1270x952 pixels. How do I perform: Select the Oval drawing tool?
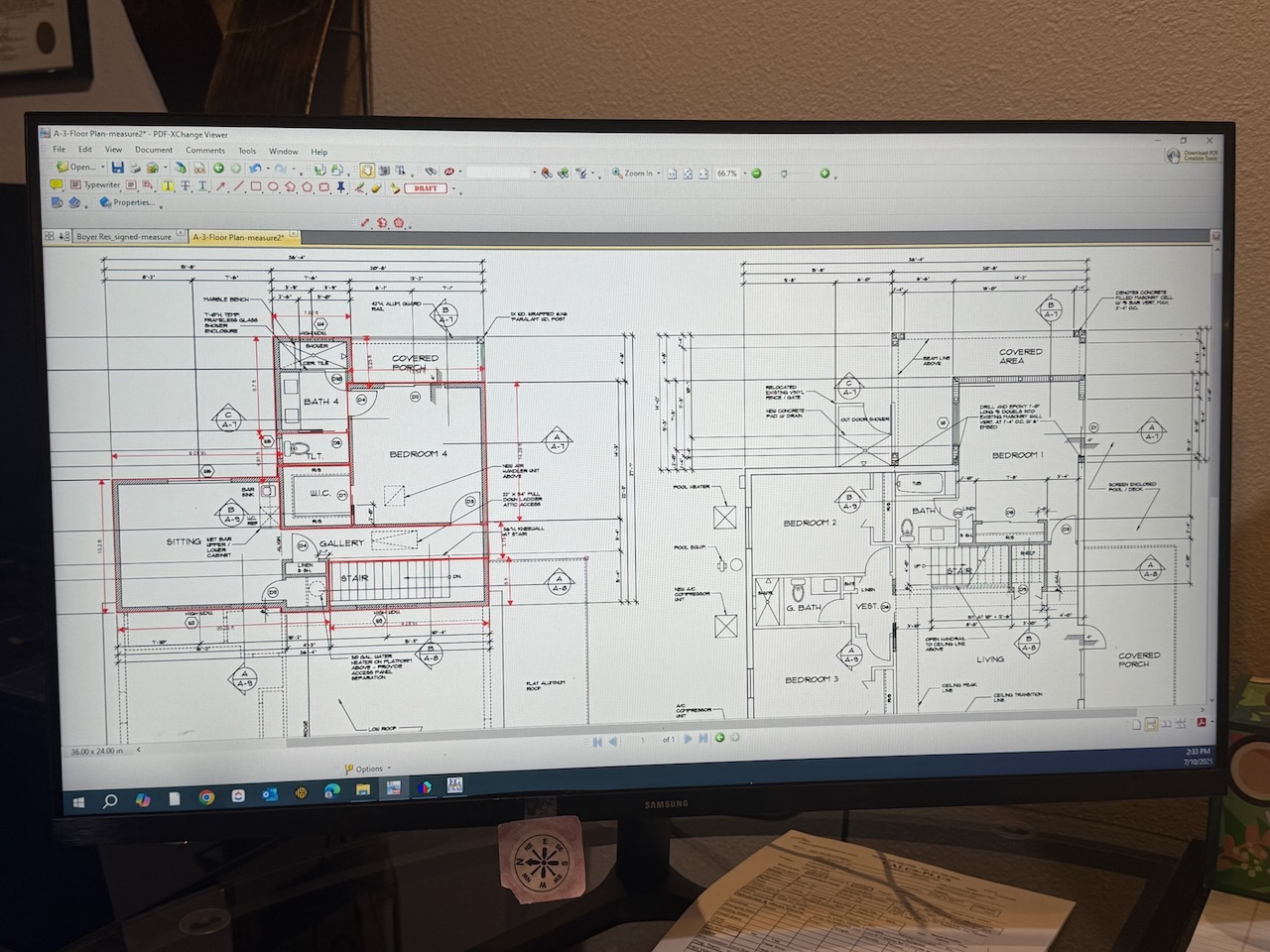pos(273,185)
